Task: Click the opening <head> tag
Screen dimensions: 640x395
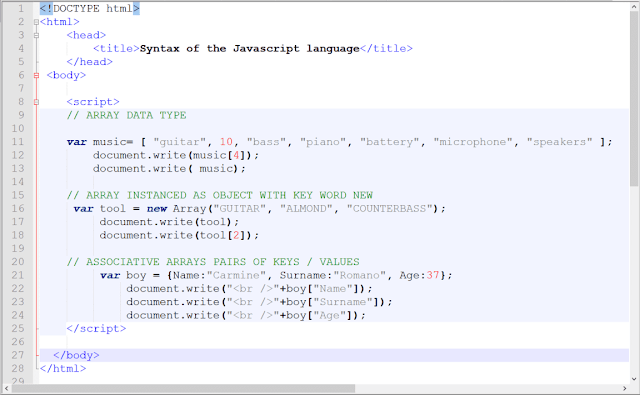Action: tap(86, 35)
